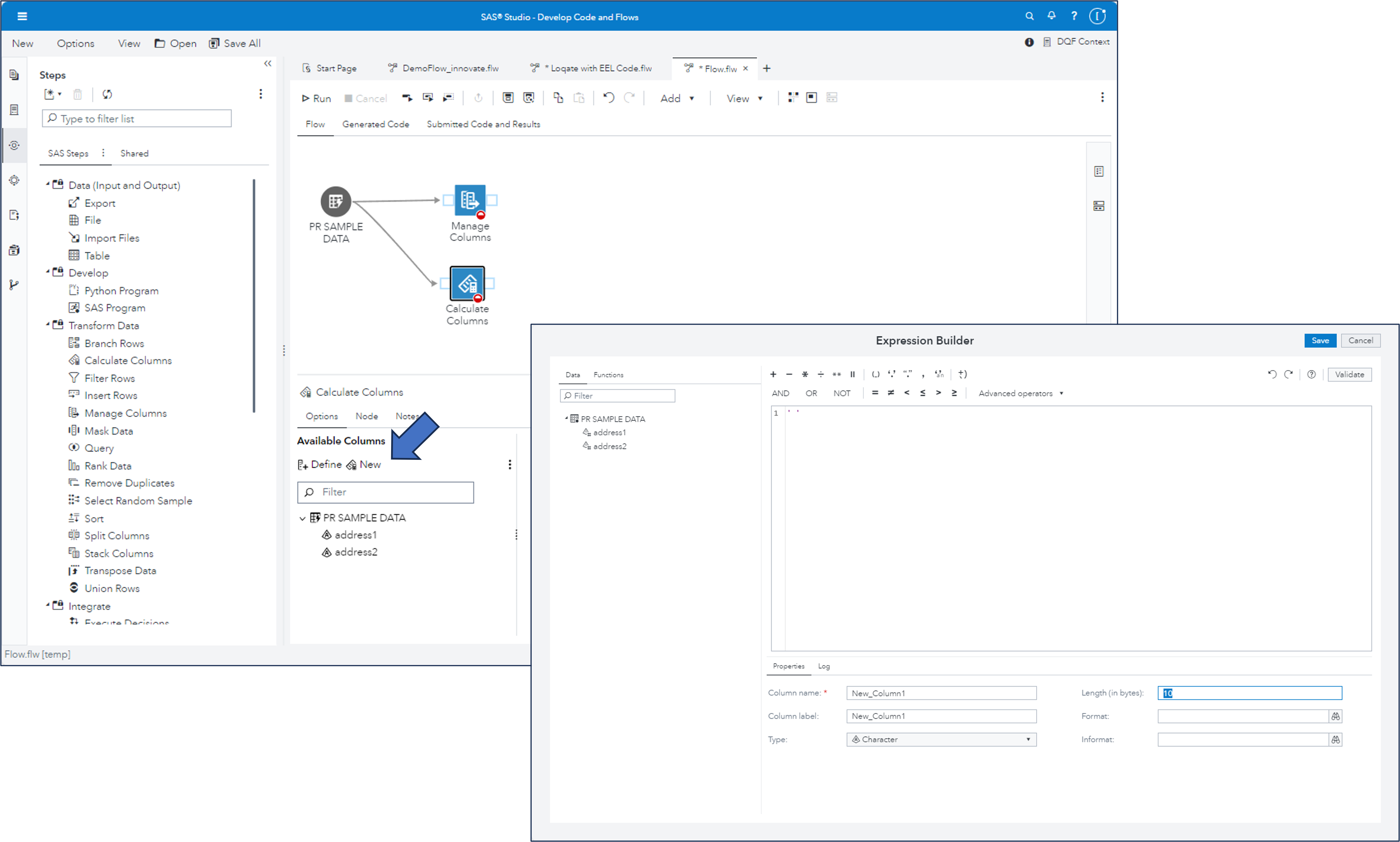Open the Add dropdown in flow toolbar

tap(677, 98)
